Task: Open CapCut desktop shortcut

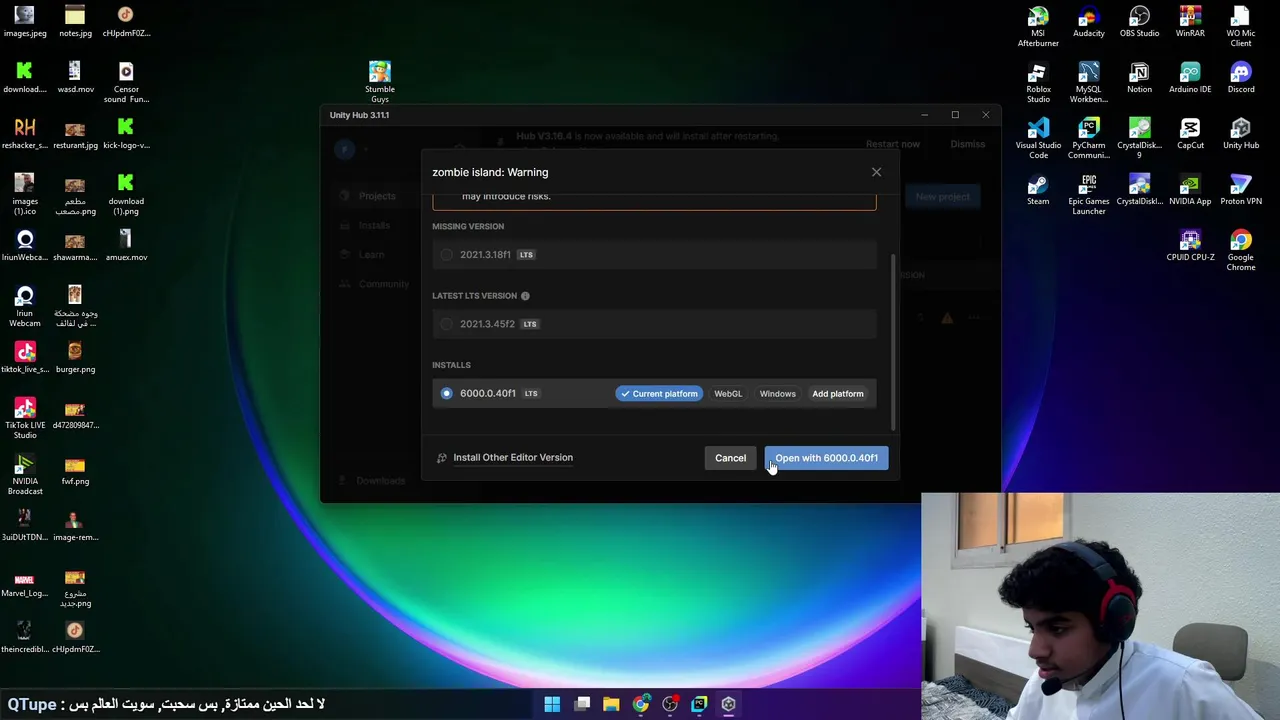Action: pos(1190,134)
